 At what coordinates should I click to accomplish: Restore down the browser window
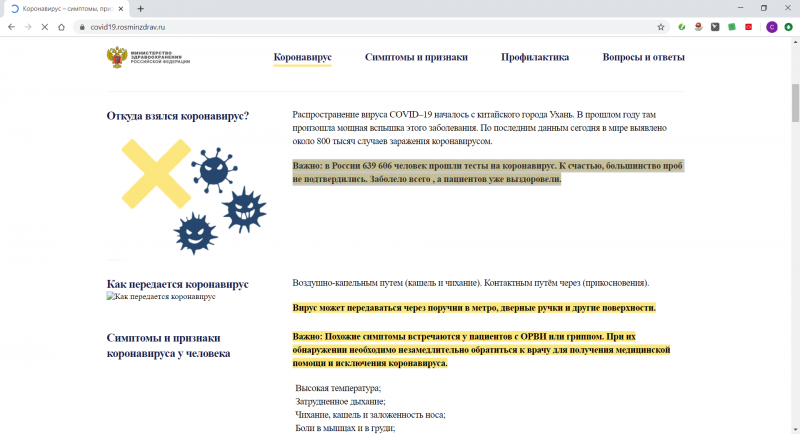tap(764, 8)
